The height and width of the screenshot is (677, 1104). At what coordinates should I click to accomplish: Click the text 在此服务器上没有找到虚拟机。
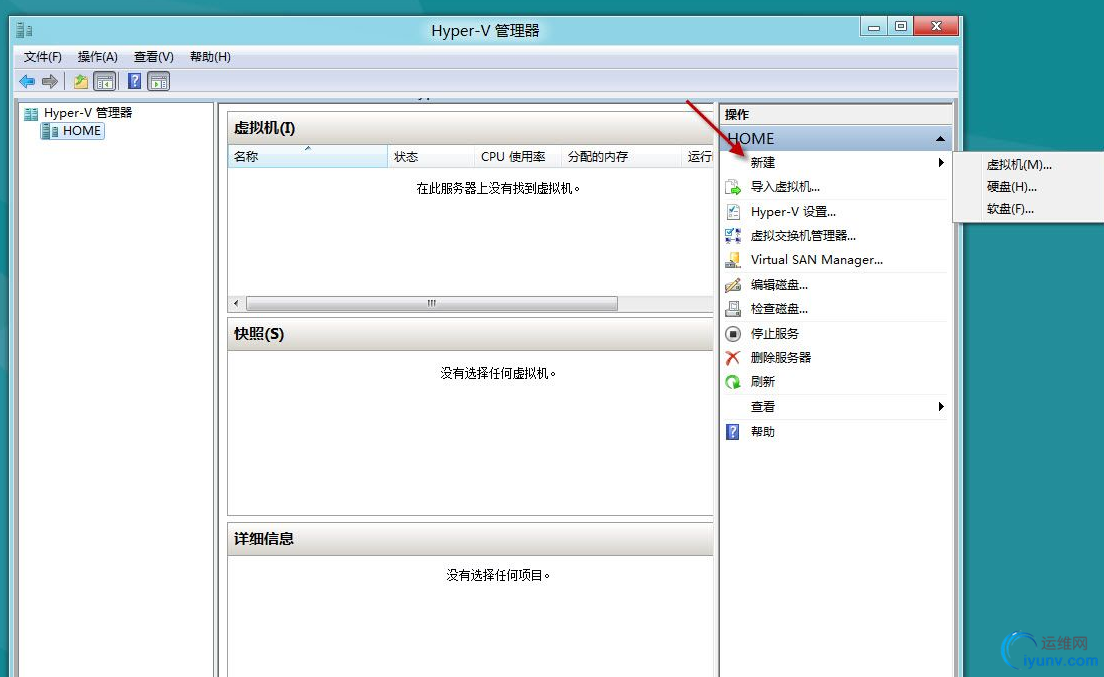point(498,189)
